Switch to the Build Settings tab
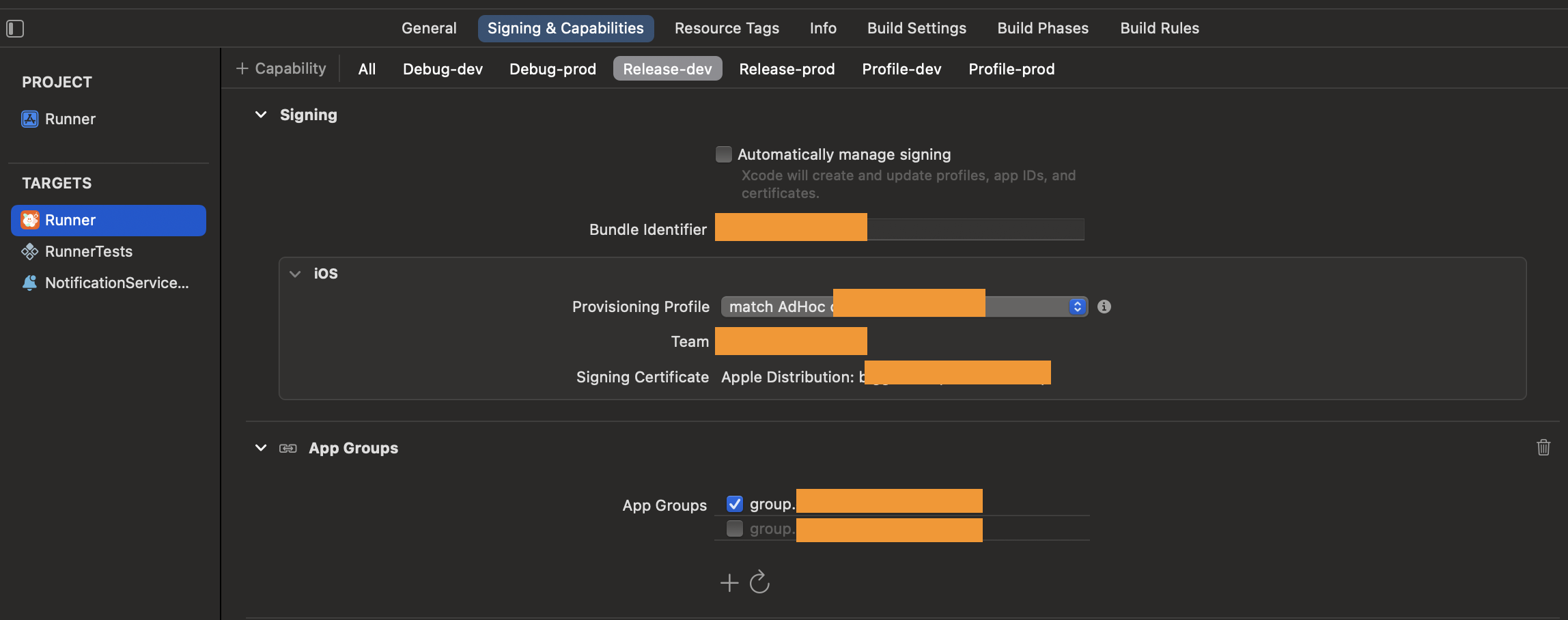 (x=916, y=29)
